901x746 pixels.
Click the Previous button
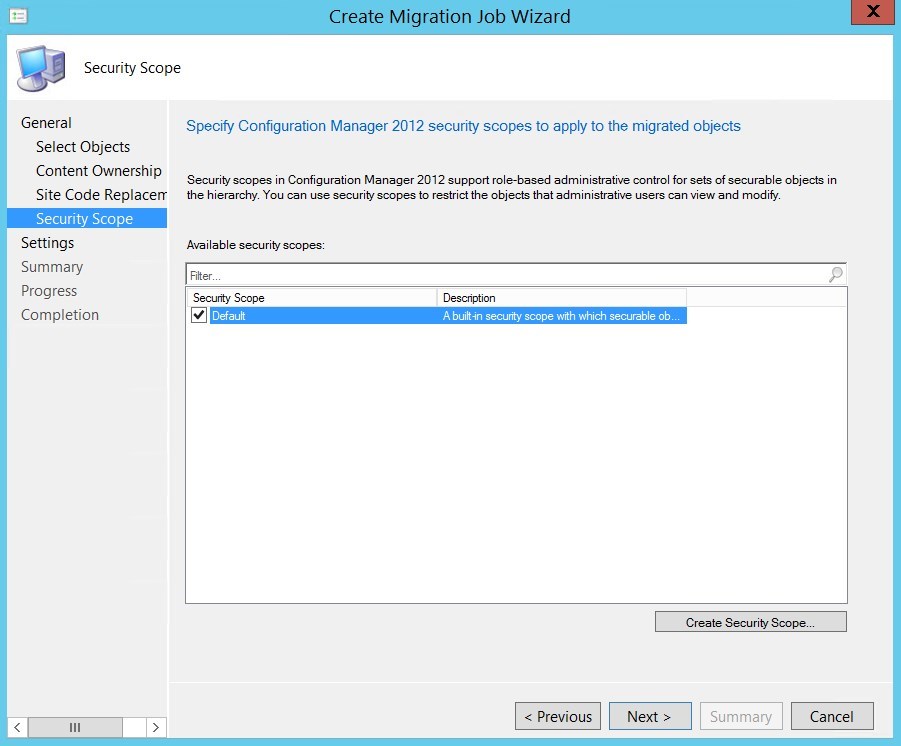[x=557, y=716]
